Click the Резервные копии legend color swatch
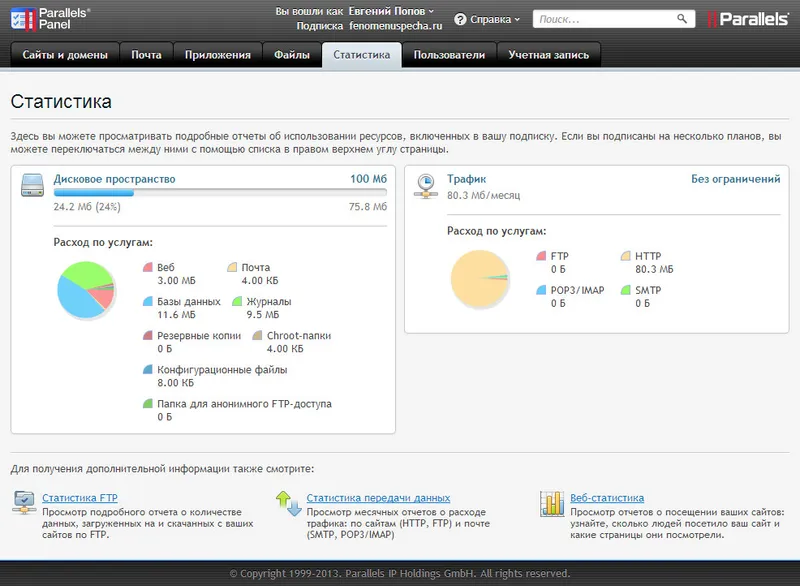Viewport: 800px width, 586px height. (148, 335)
